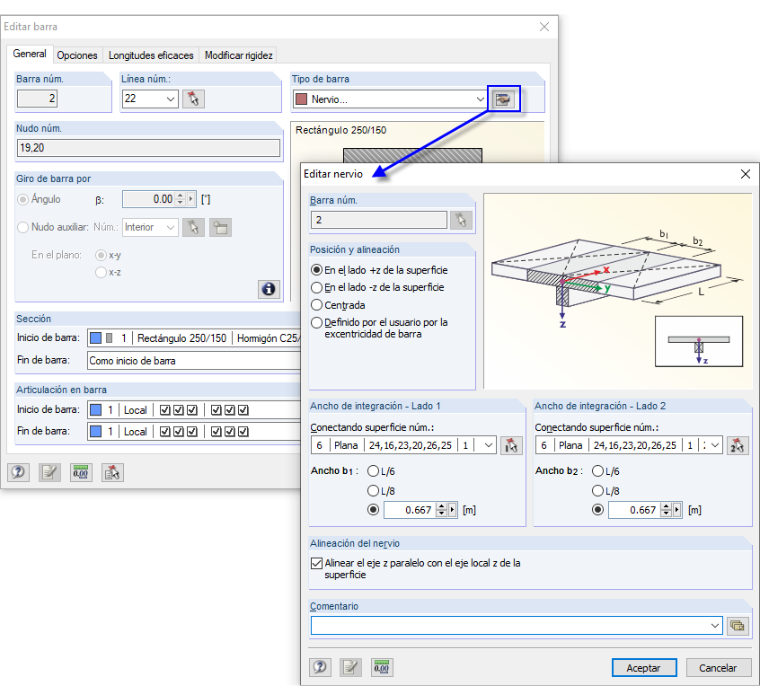Click the rib cross-section thumbnail preview
The height and width of the screenshot is (700, 760).
[698, 341]
